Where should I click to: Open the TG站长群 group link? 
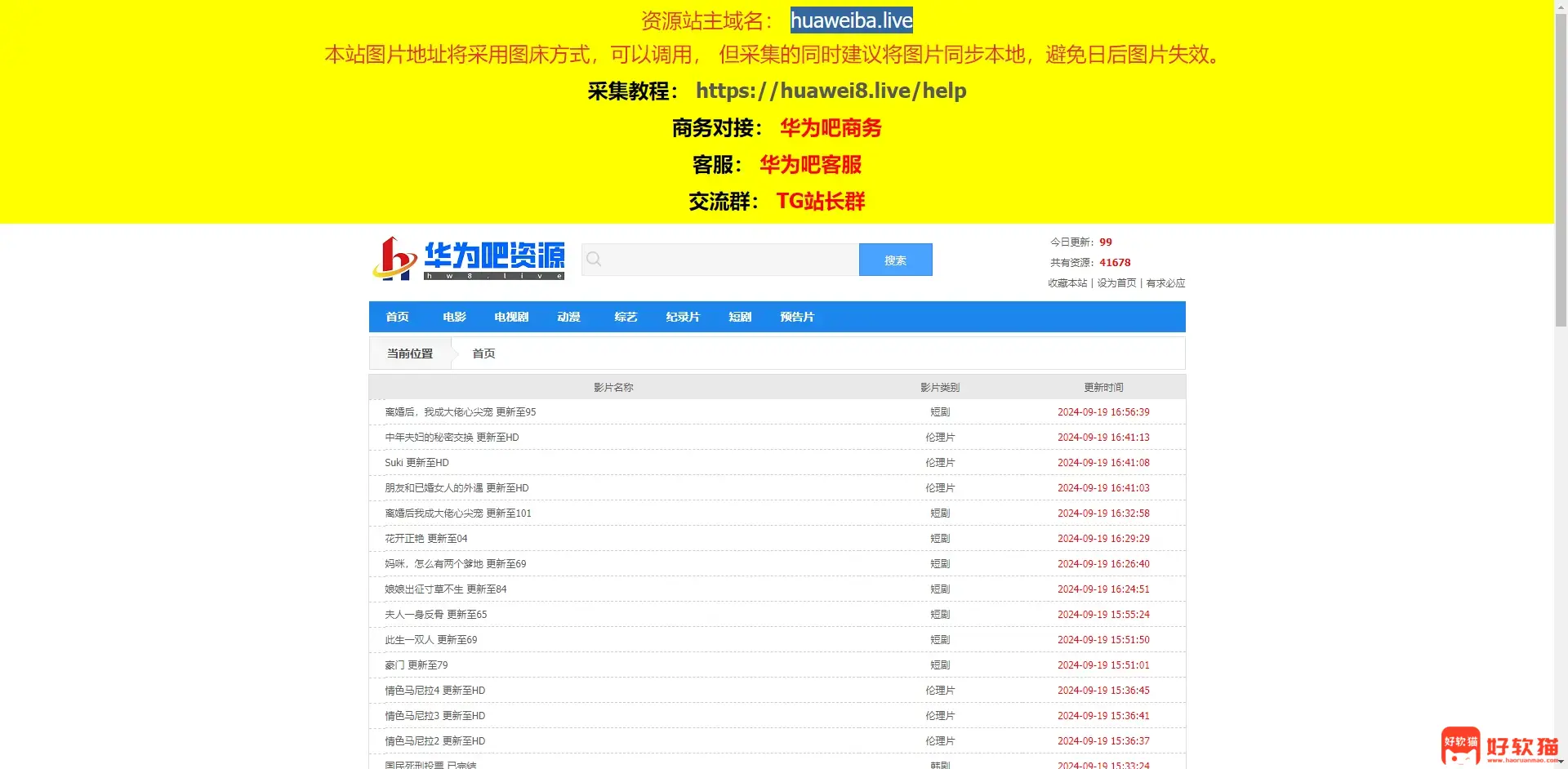coord(820,202)
